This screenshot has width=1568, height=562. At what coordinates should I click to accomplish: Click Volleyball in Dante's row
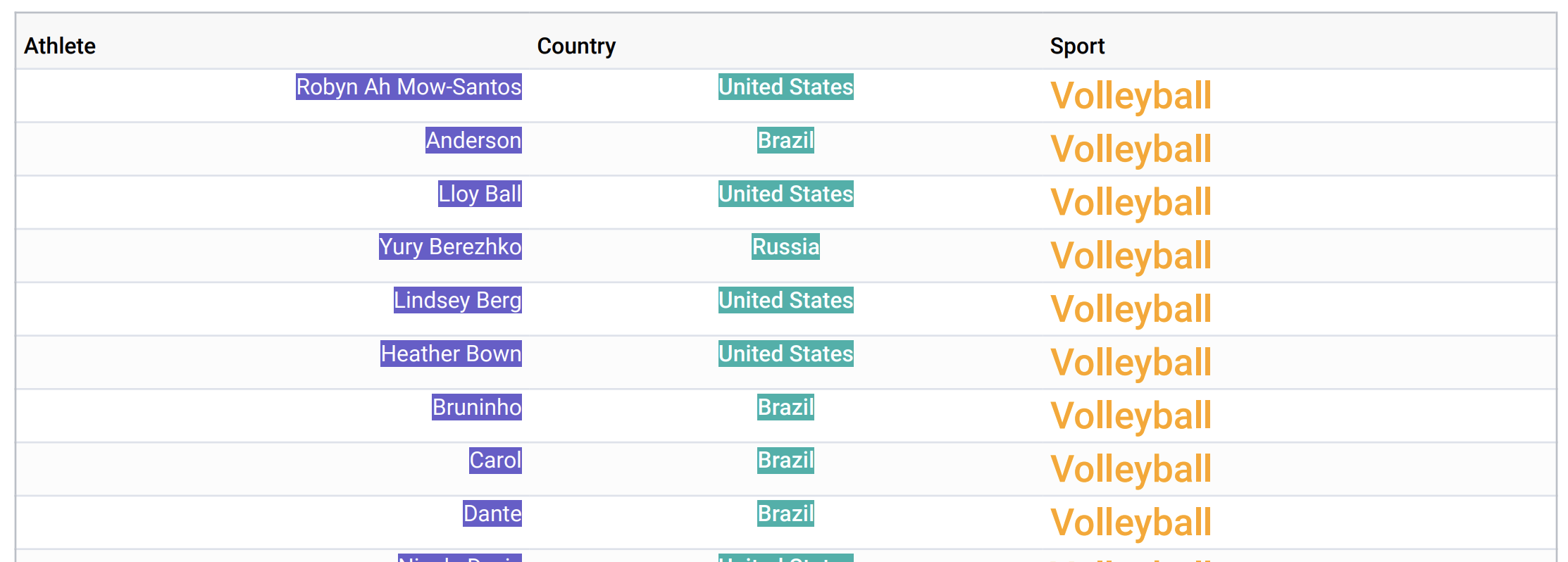point(1131,523)
